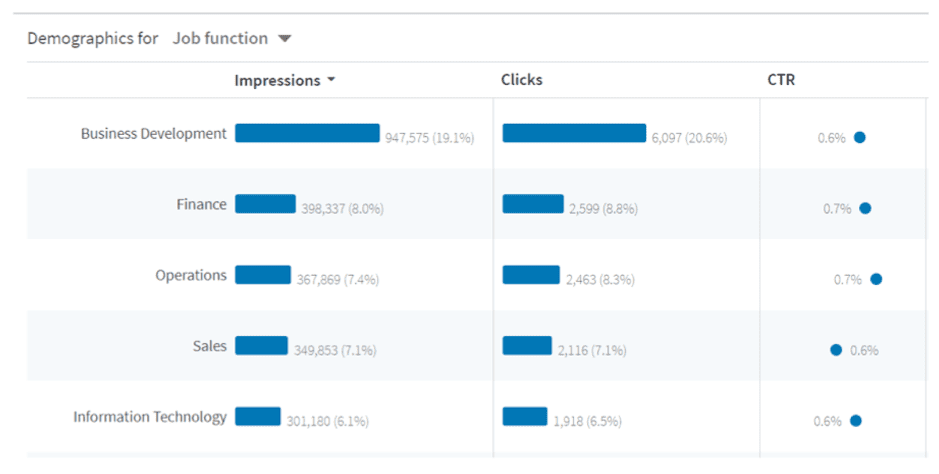
Task: Click the Operations clicks bar
Action: (531, 275)
